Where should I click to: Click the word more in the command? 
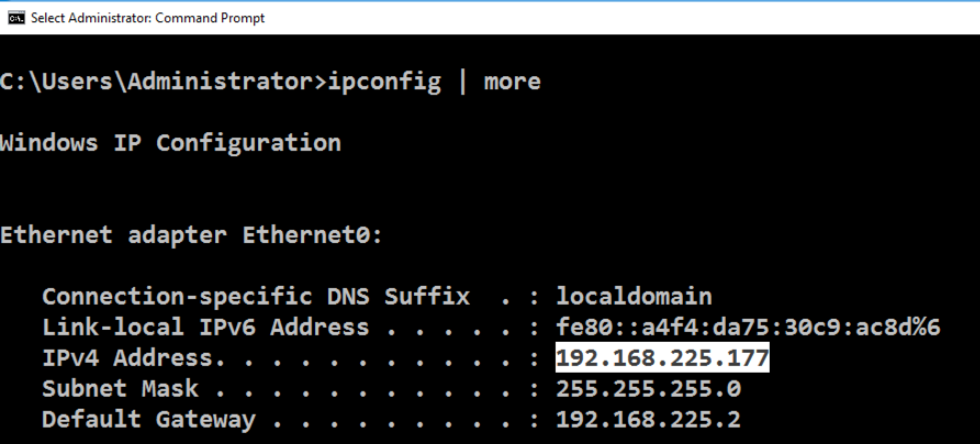(512, 82)
